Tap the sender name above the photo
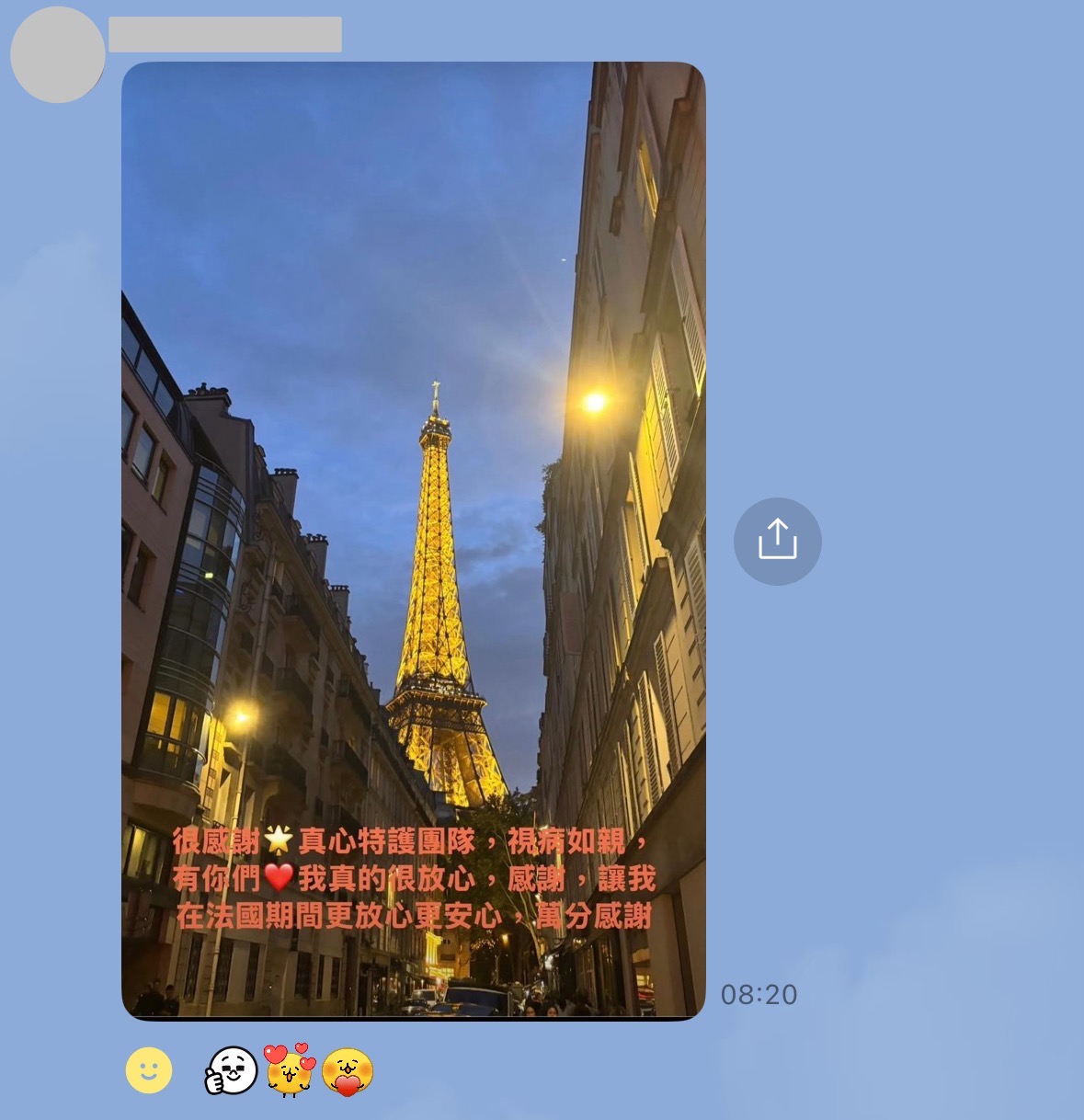Screen dimensions: 1084x1120 pyautogui.click(x=225, y=35)
